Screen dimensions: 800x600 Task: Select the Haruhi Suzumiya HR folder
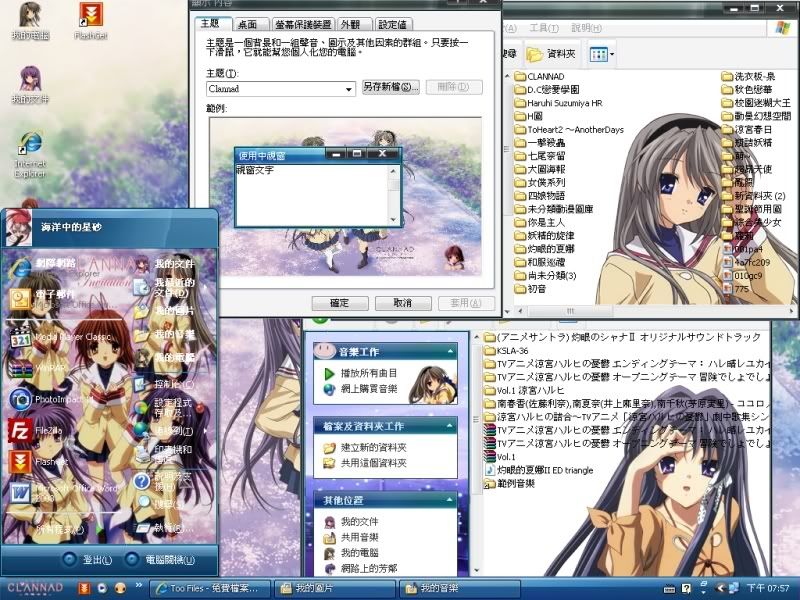558,103
